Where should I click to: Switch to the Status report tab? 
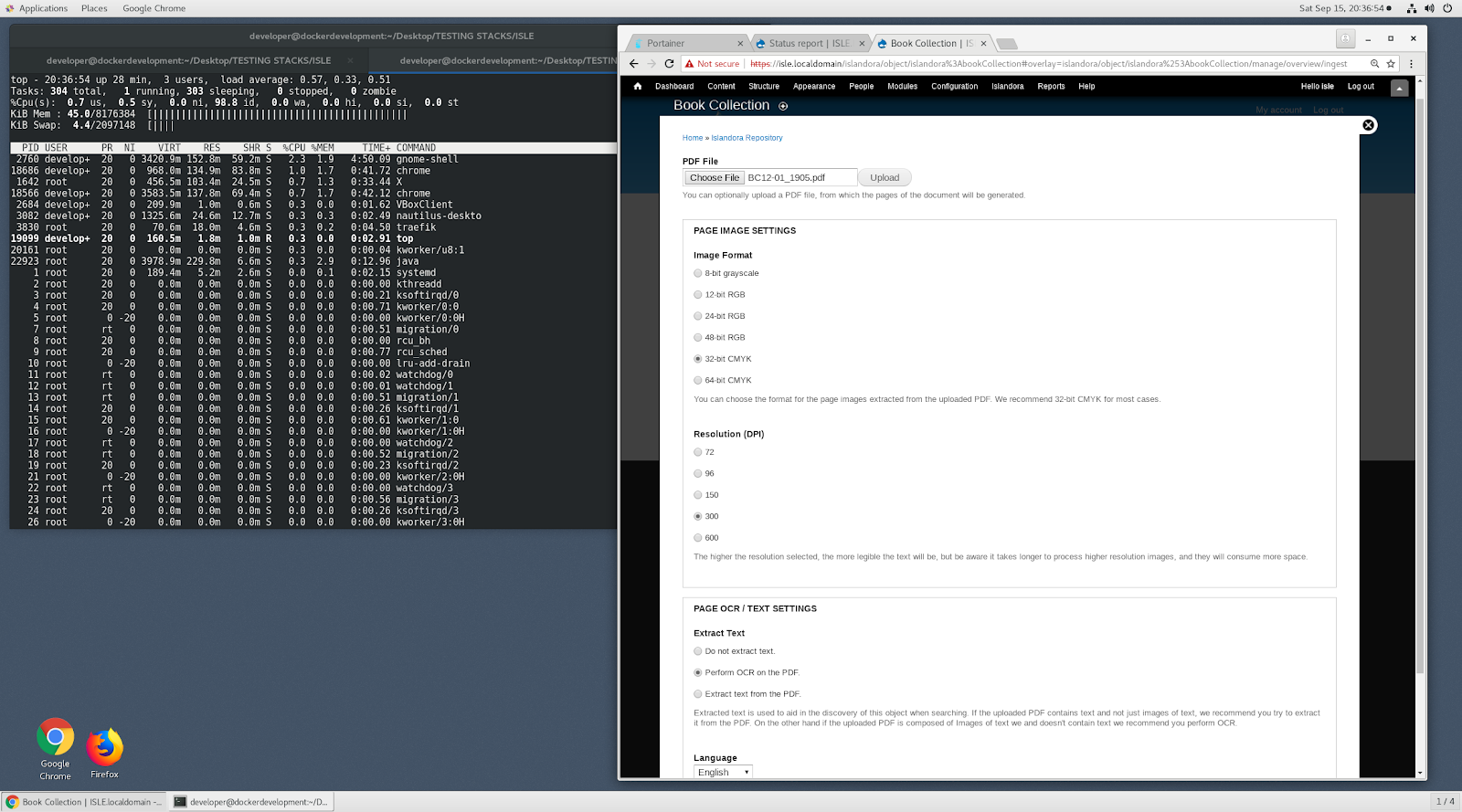point(808,43)
